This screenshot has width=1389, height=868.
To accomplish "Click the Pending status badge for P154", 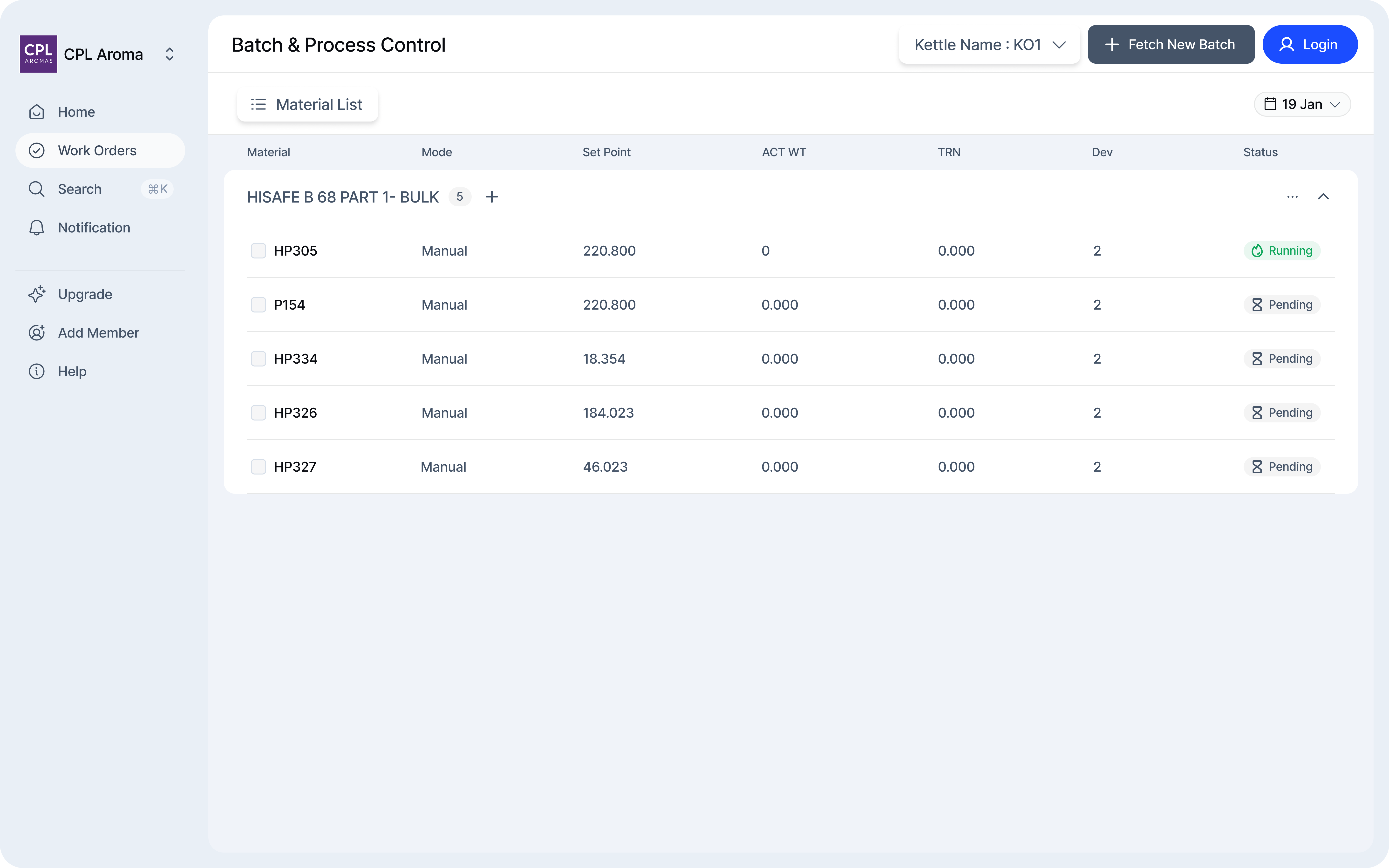I will click(1282, 305).
